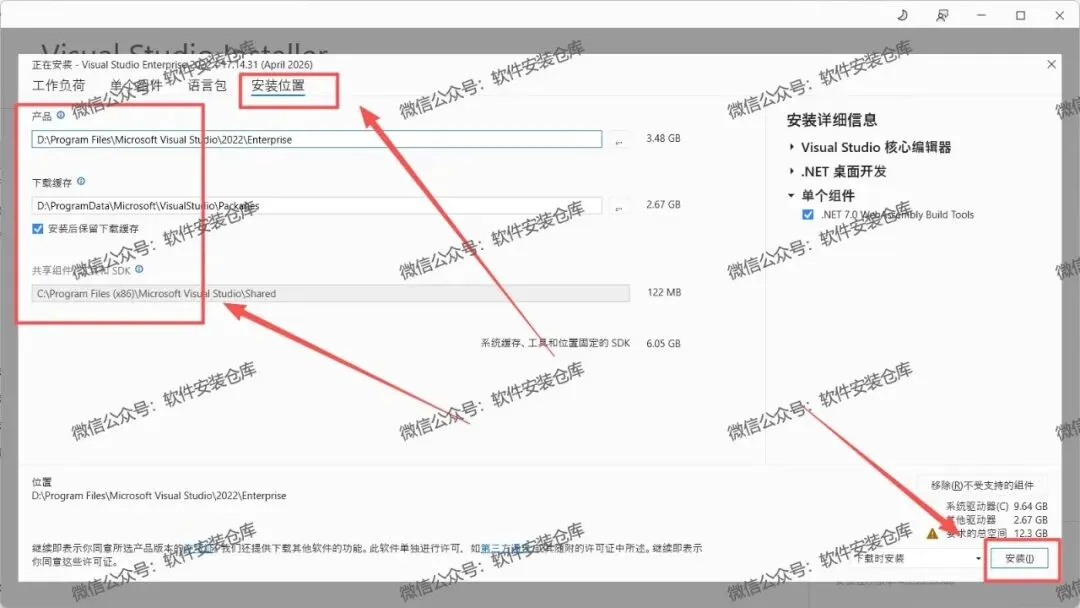
Task: Browse for the product install folder
Action: (619, 140)
